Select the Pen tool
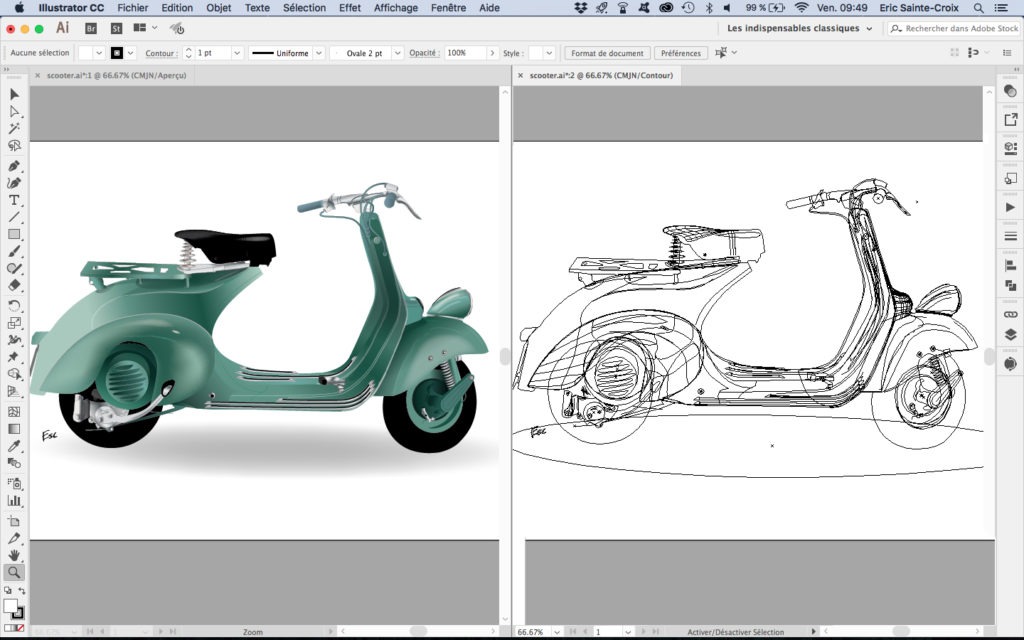Image resolution: width=1024 pixels, height=640 pixels. click(x=14, y=166)
